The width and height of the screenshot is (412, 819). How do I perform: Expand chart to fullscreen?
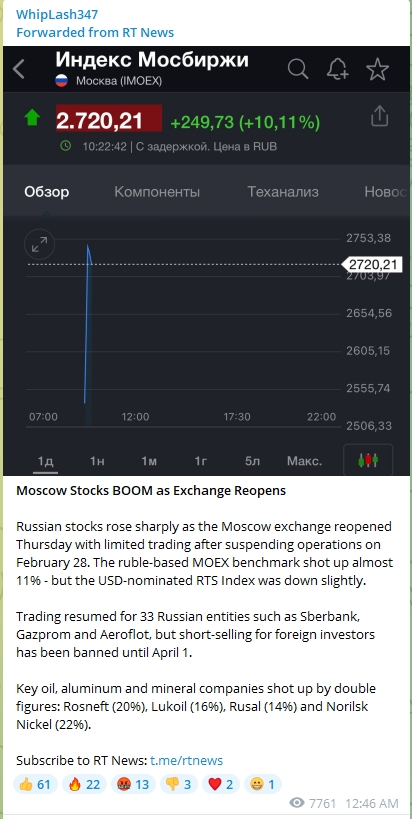click(40, 244)
